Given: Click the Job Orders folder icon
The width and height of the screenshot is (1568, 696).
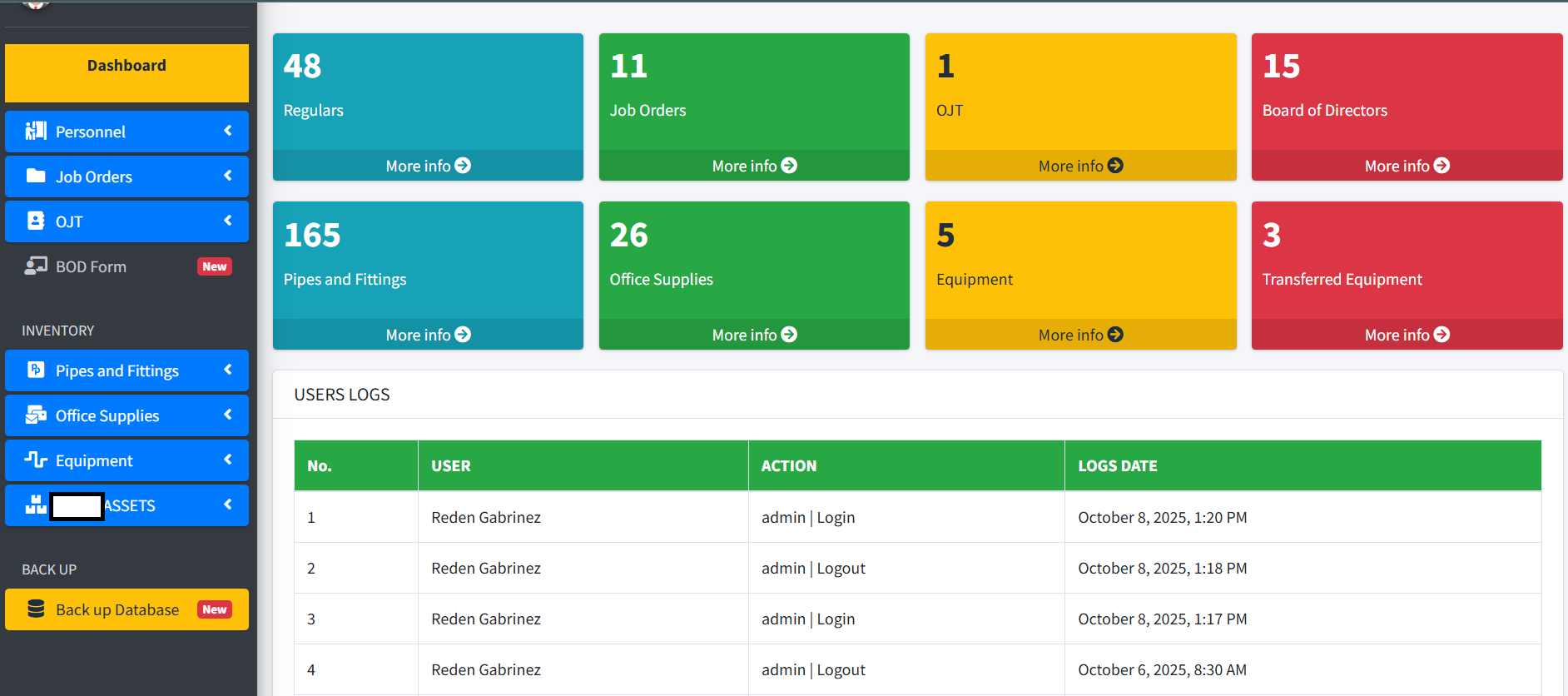Looking at the screenshot, I should pos(36,176).
